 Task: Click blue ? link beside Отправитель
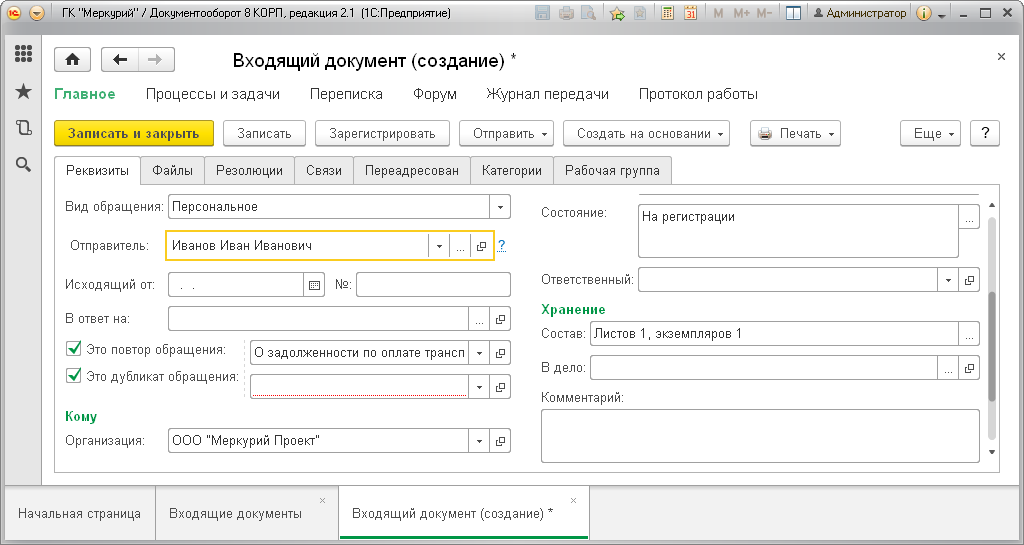point(501,246)
